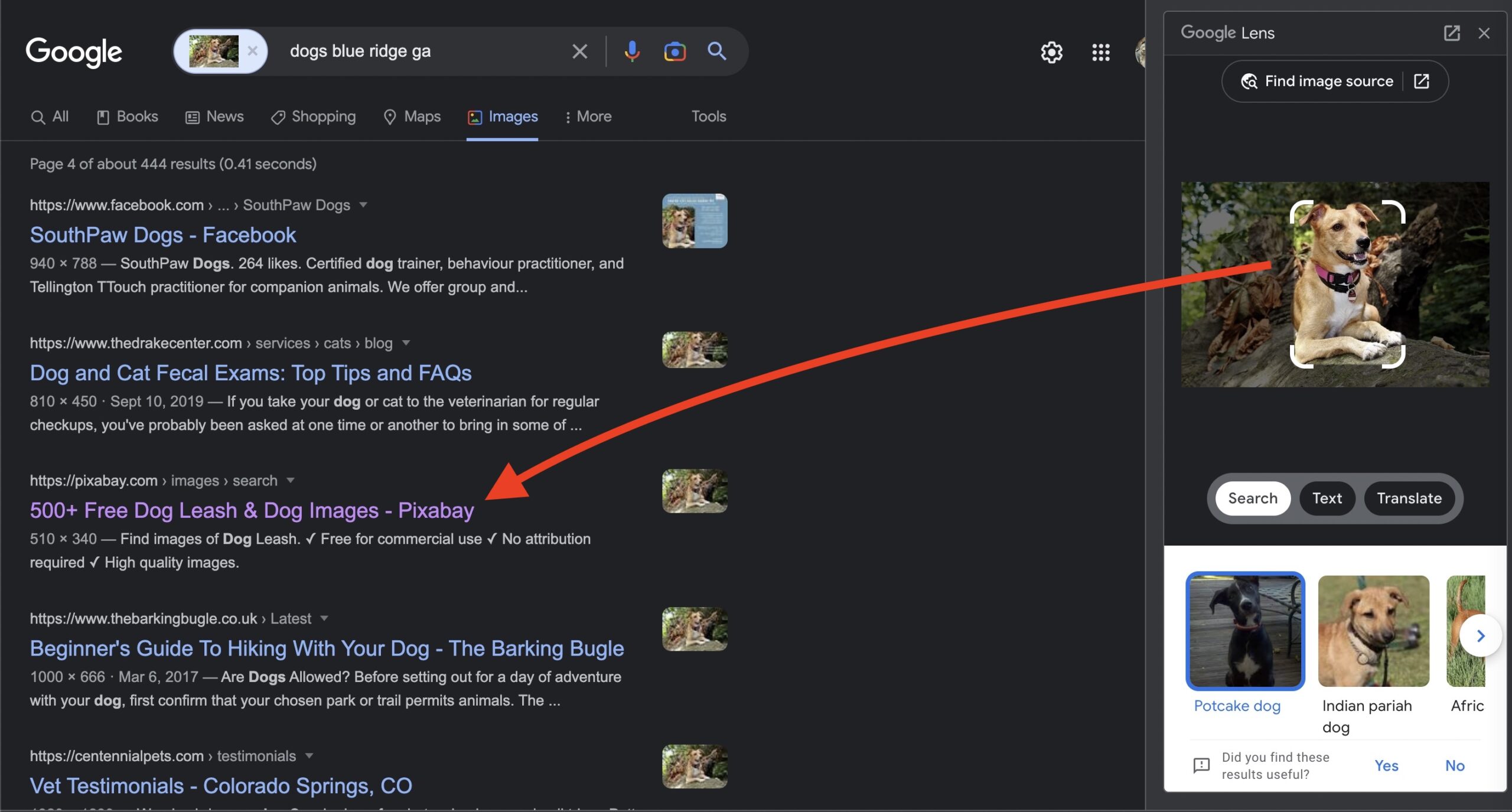Select the Search mode in Lens
Image resolution: width=1512 pixels, height=812 pixels.
[x=1252, y=498]
